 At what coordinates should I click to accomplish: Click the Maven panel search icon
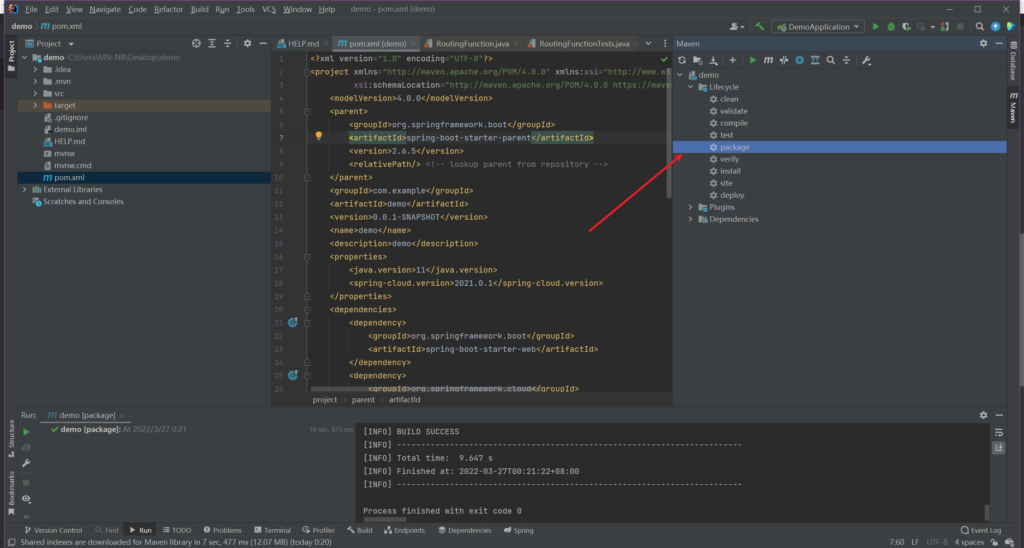(831, 60)
